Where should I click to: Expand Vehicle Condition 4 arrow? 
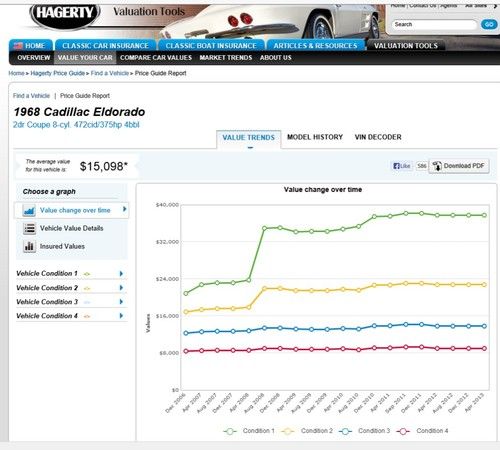coord(121,316)
